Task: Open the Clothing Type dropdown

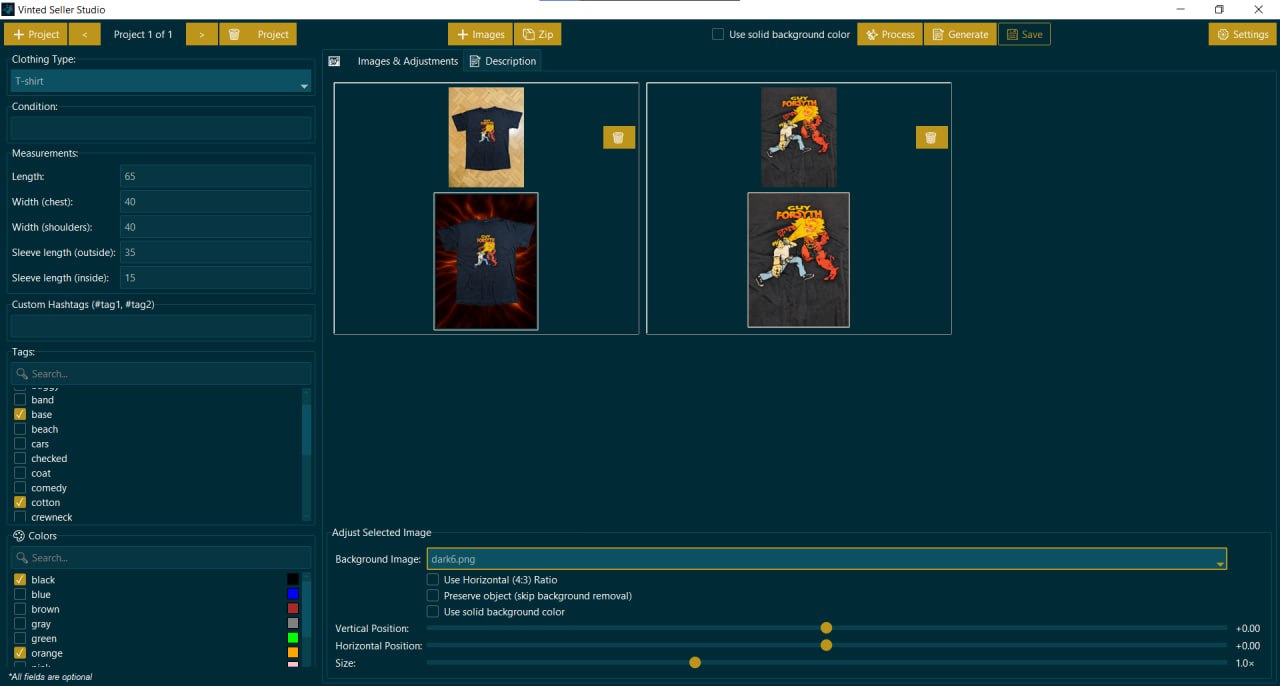Action: [161, 82]
